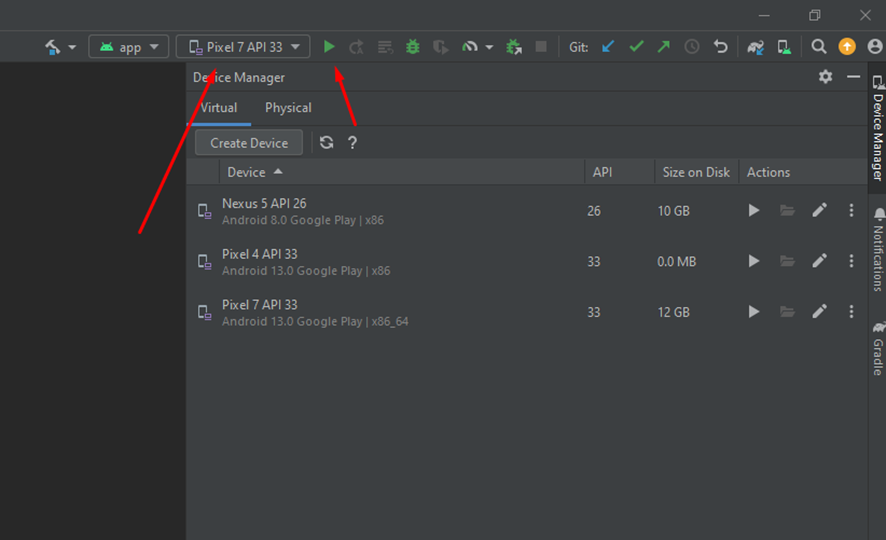Sort by the Device column header
Image resolution: width=886 pixels, height=540 pixels.
(402, 172)
